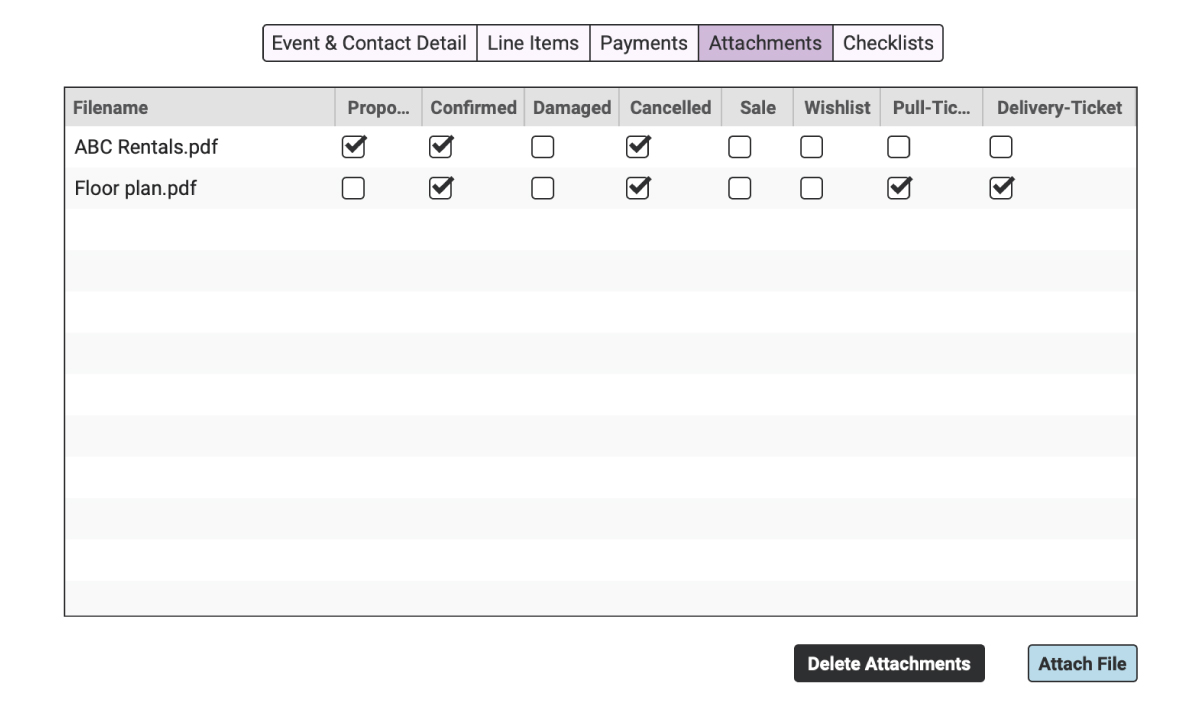Image resolution: width=1200 pixels, height=702 pixels.
Task: Uncheck Confirmed for Floor plan.pdf
Action: (x=440, y=188)
